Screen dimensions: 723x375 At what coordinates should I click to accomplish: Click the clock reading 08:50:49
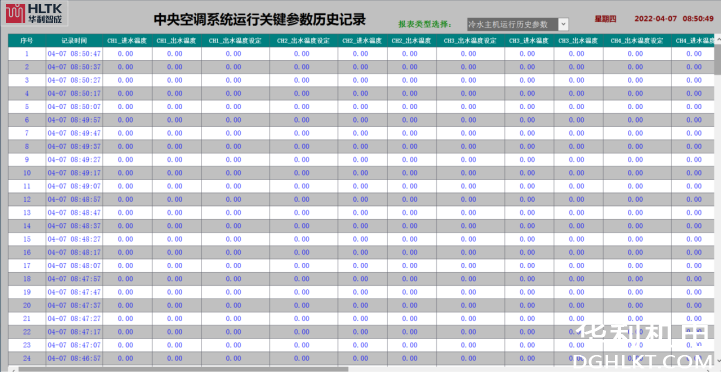698,19
